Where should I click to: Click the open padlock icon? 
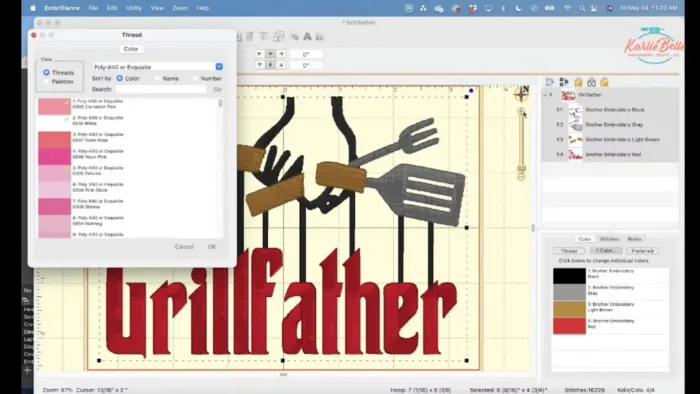pos(604,82)
